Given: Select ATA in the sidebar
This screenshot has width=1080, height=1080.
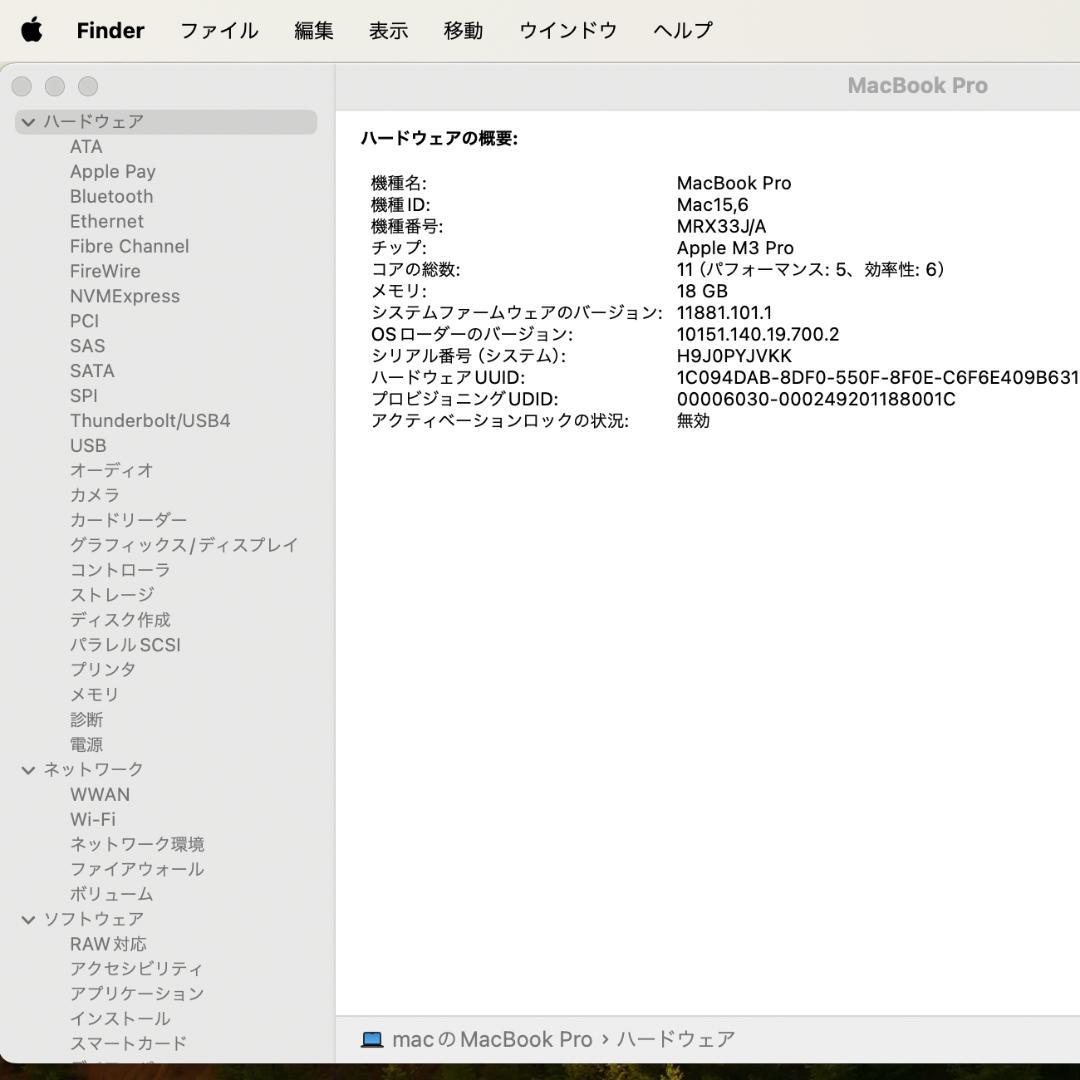Looking at the screenshot, I should (x=86, y=147).
